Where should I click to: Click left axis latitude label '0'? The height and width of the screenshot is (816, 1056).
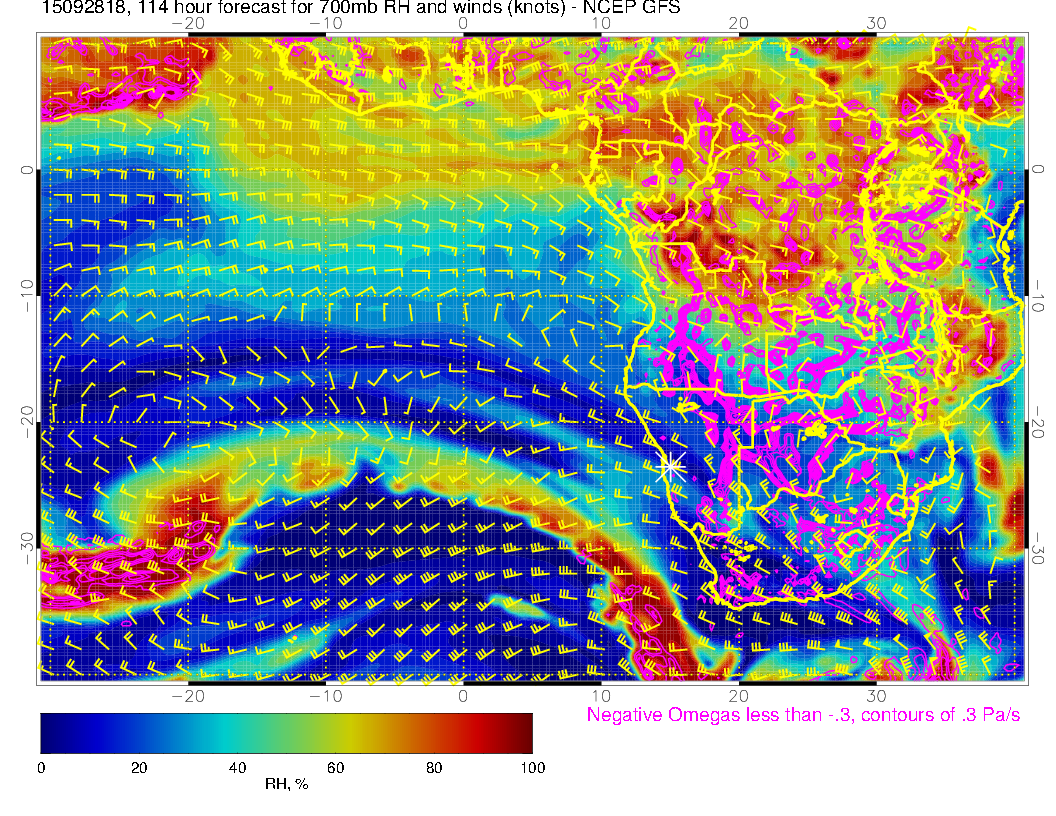coord(26,170)
